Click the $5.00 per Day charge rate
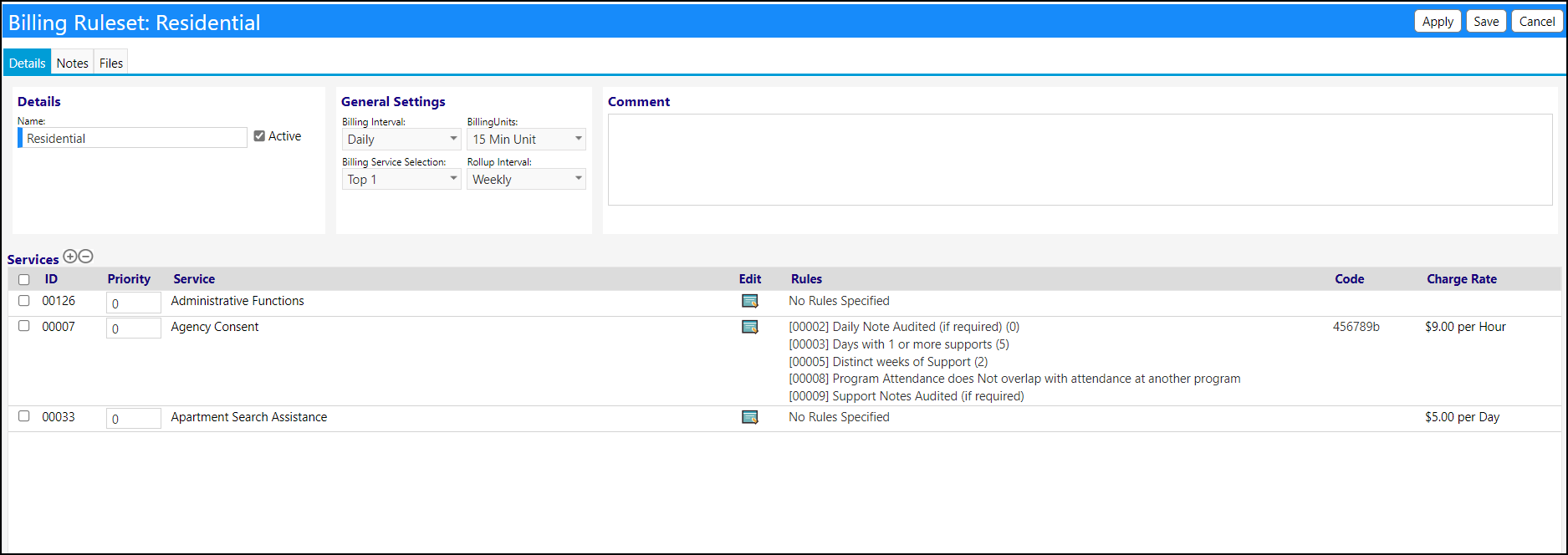 coord(1463,417)
